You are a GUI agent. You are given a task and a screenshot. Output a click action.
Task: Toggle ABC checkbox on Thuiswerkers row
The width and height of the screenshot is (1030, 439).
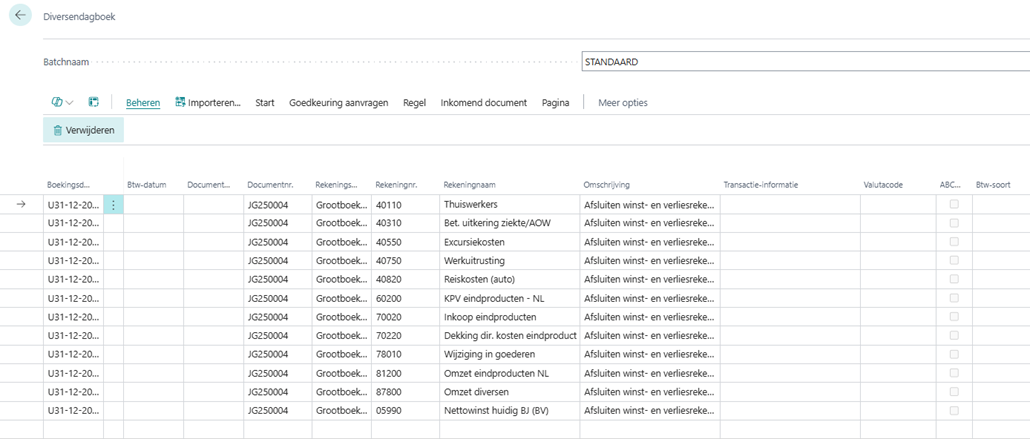pyautogui.click(x=954, y=205)
